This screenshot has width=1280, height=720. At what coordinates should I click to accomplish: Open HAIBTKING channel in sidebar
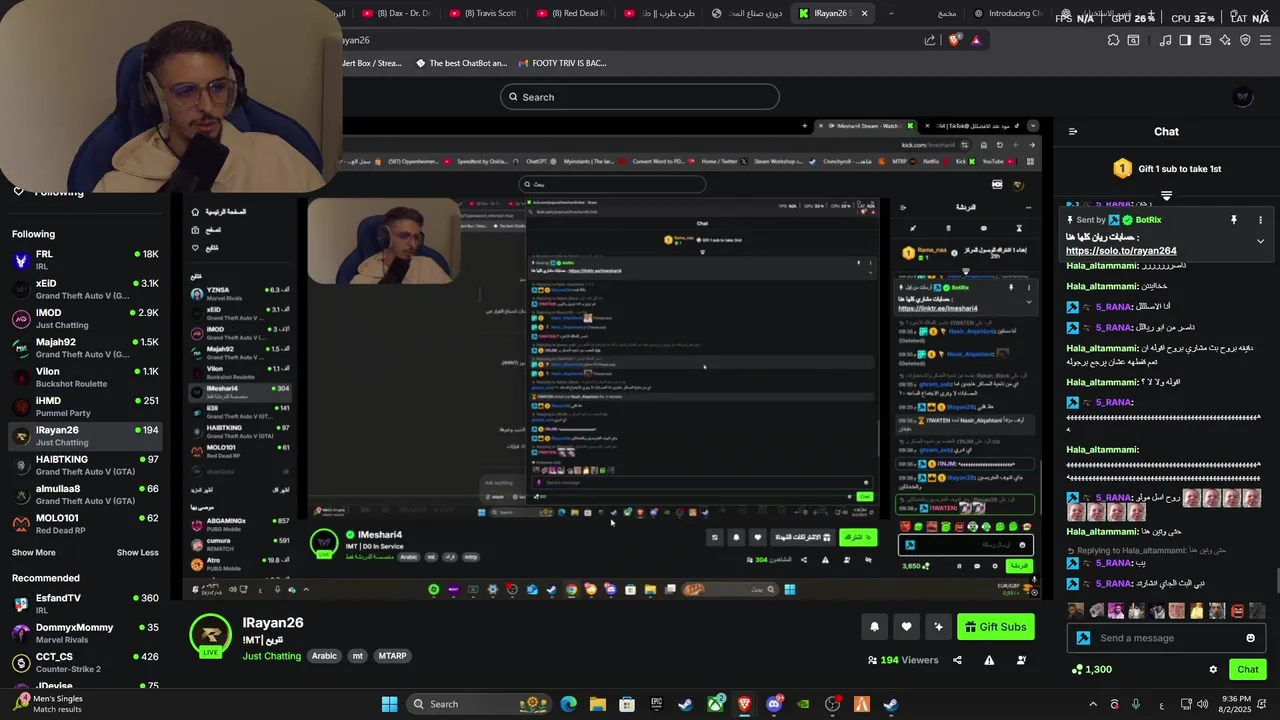click(85, 465)
